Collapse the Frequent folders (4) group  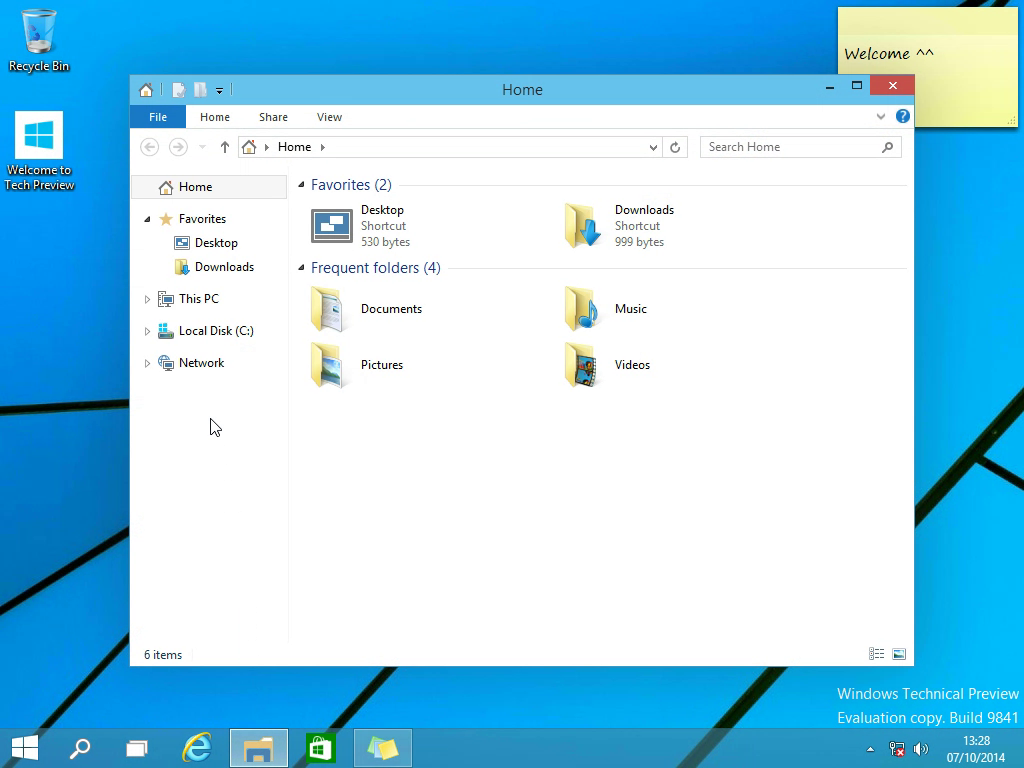[301, 268]
